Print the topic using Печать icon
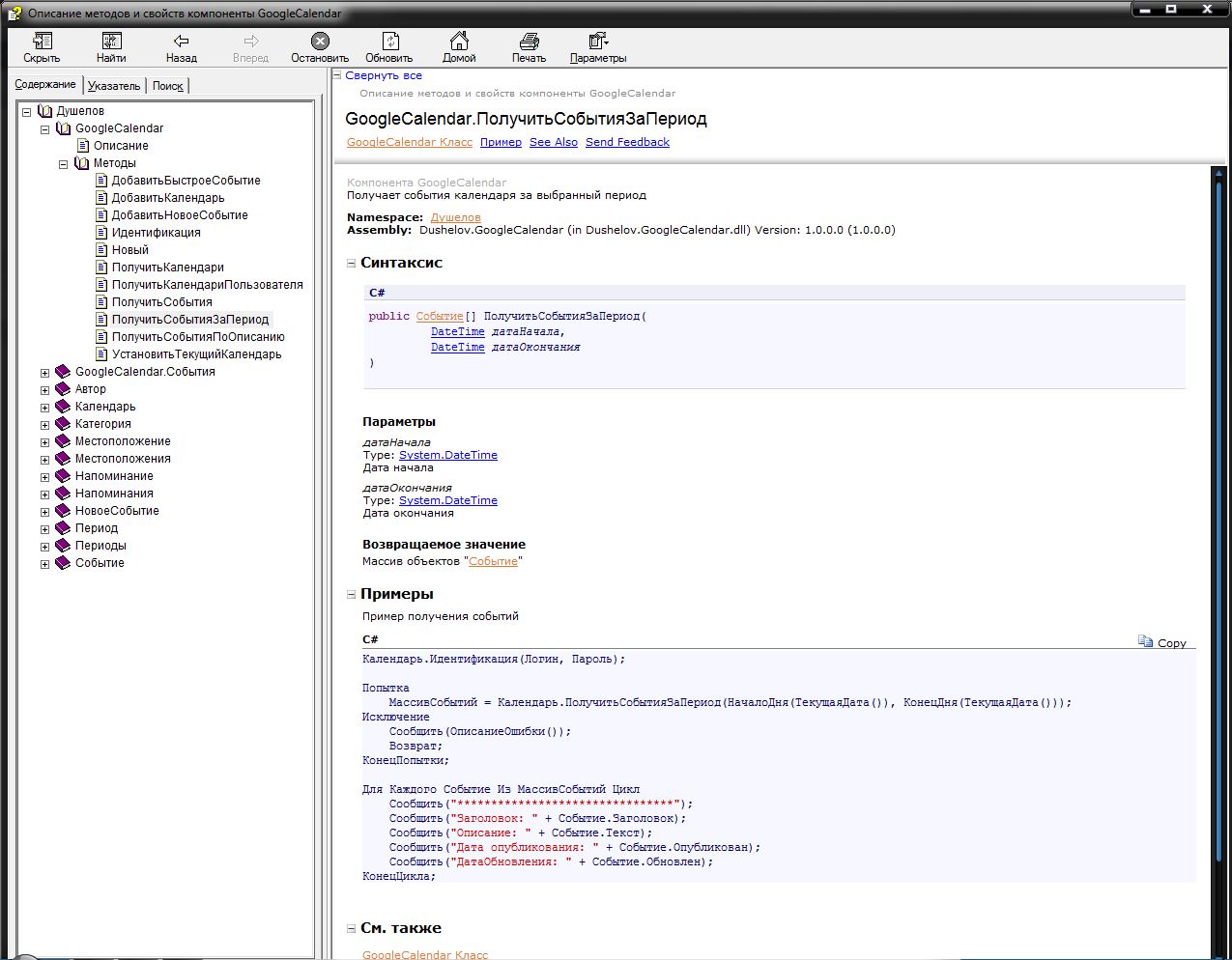The image size is (1232, 960). (x=529, y=41)
